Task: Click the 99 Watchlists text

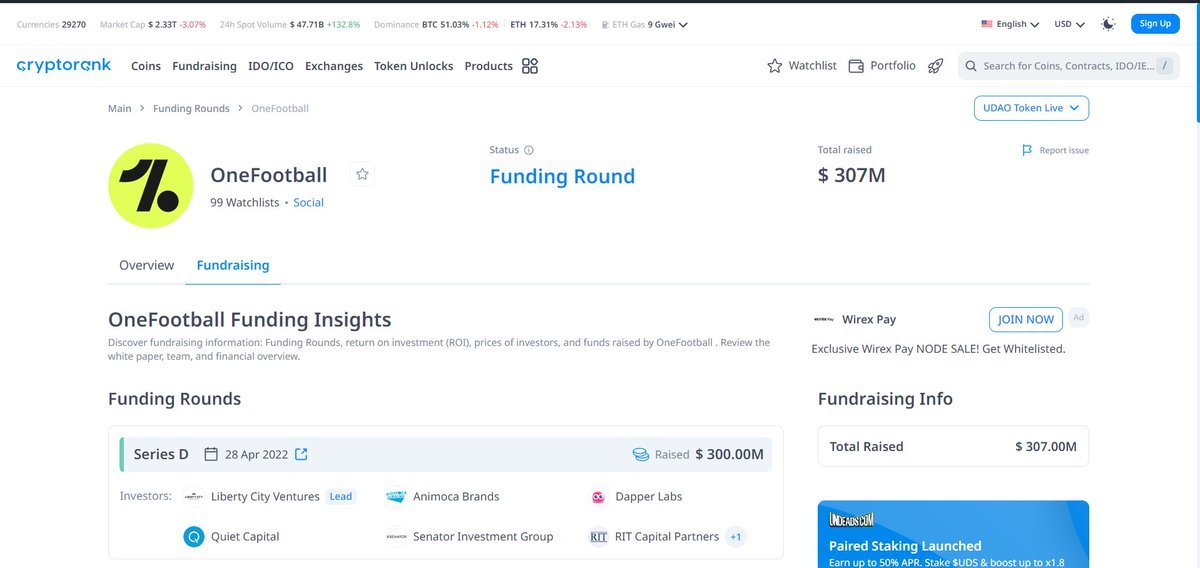Action: tap(245, 202)
